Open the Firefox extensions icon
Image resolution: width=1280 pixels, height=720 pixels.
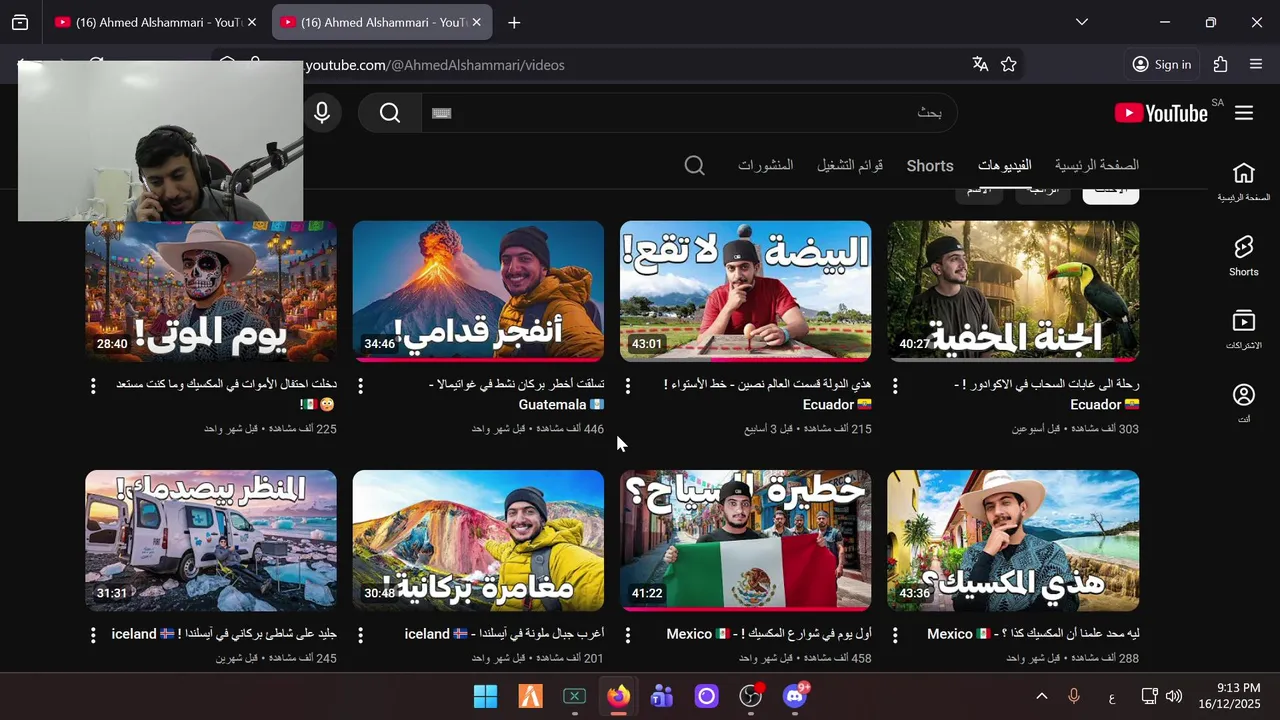[1220, 64]
